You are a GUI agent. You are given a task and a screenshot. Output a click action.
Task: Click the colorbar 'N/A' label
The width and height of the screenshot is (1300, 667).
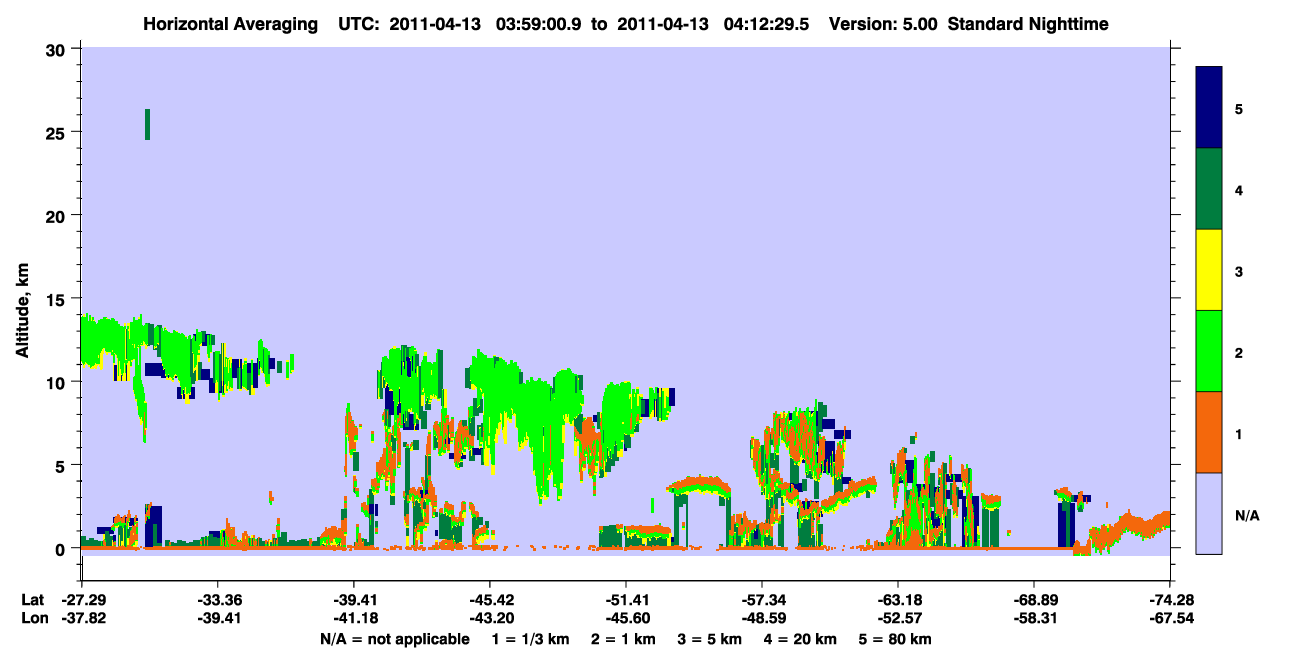[1246, 515]
